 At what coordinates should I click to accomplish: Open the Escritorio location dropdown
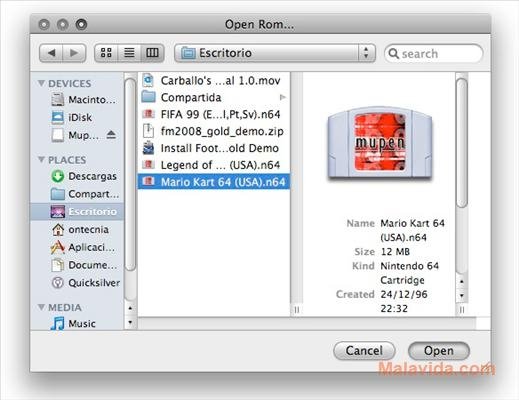[x=275, y=53]
